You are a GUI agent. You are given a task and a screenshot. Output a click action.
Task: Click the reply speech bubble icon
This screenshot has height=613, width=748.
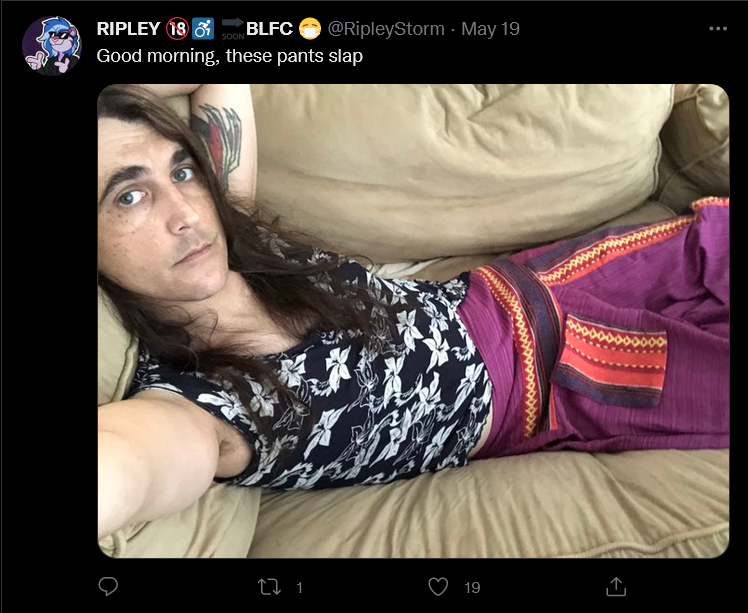coord(108,586)
